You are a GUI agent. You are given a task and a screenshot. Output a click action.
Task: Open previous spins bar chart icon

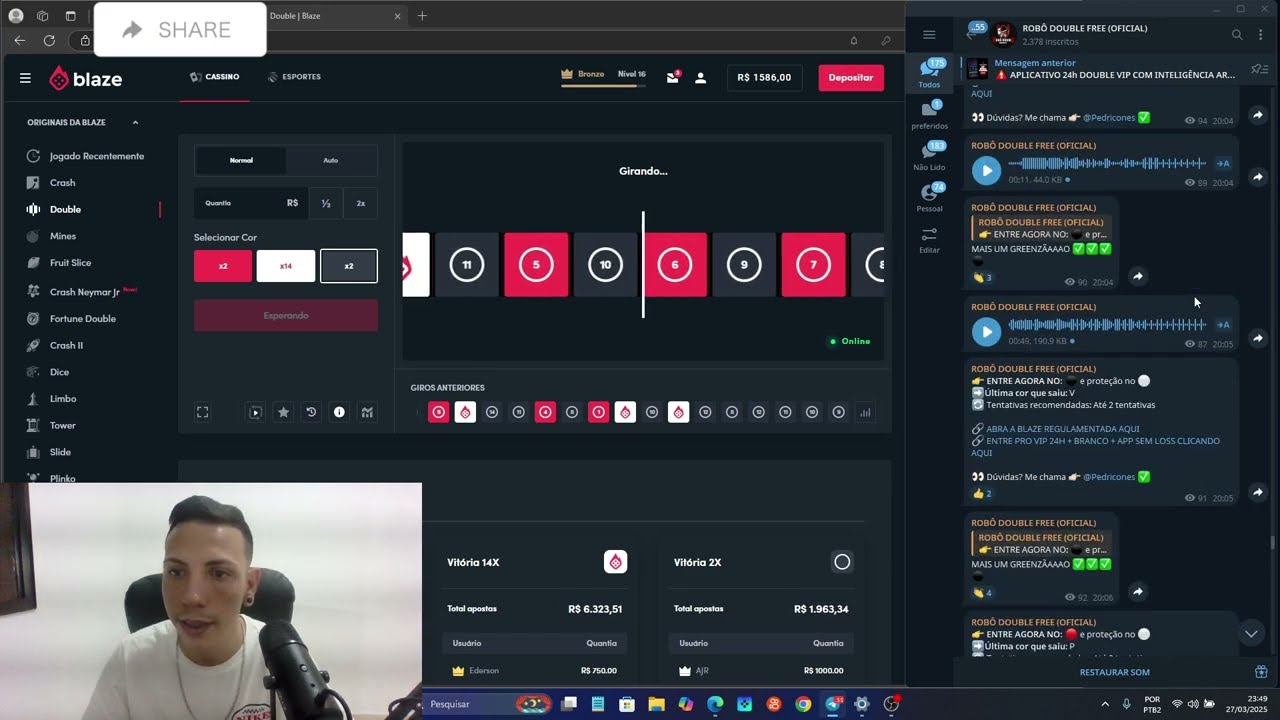[x=865, y=412]
